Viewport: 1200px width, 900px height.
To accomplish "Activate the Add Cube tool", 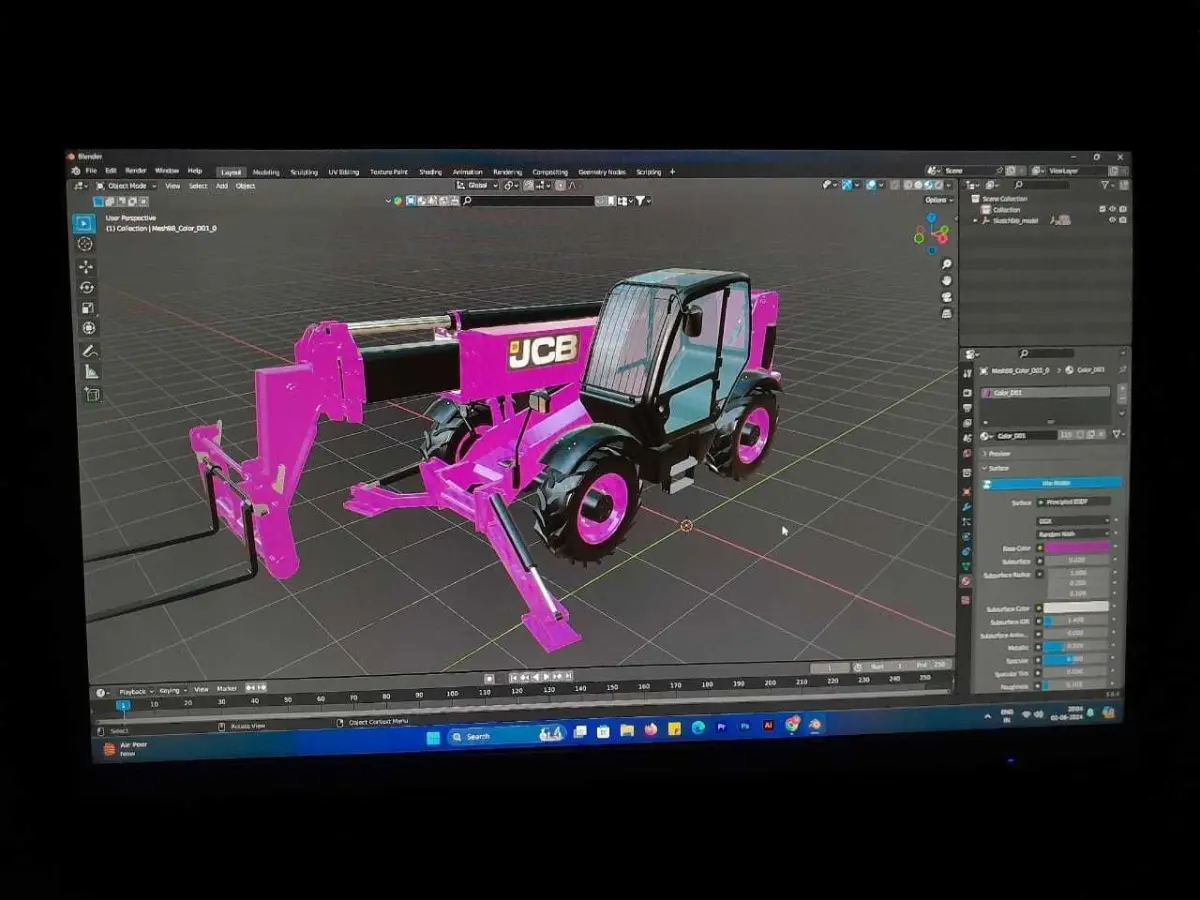I will tap(92, 395).
